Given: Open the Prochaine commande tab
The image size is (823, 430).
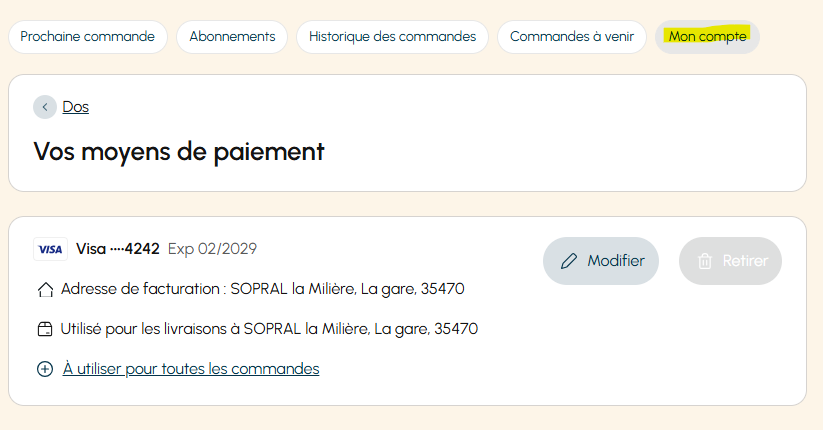Looking at the screenshot, I should coord(88,37).
